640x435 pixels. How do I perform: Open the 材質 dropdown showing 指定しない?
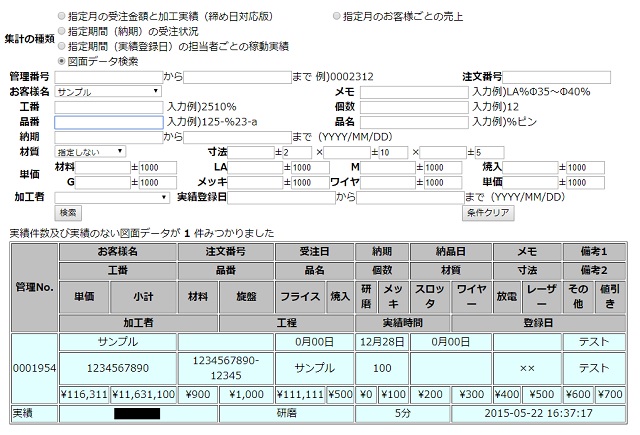click(90, 152)
